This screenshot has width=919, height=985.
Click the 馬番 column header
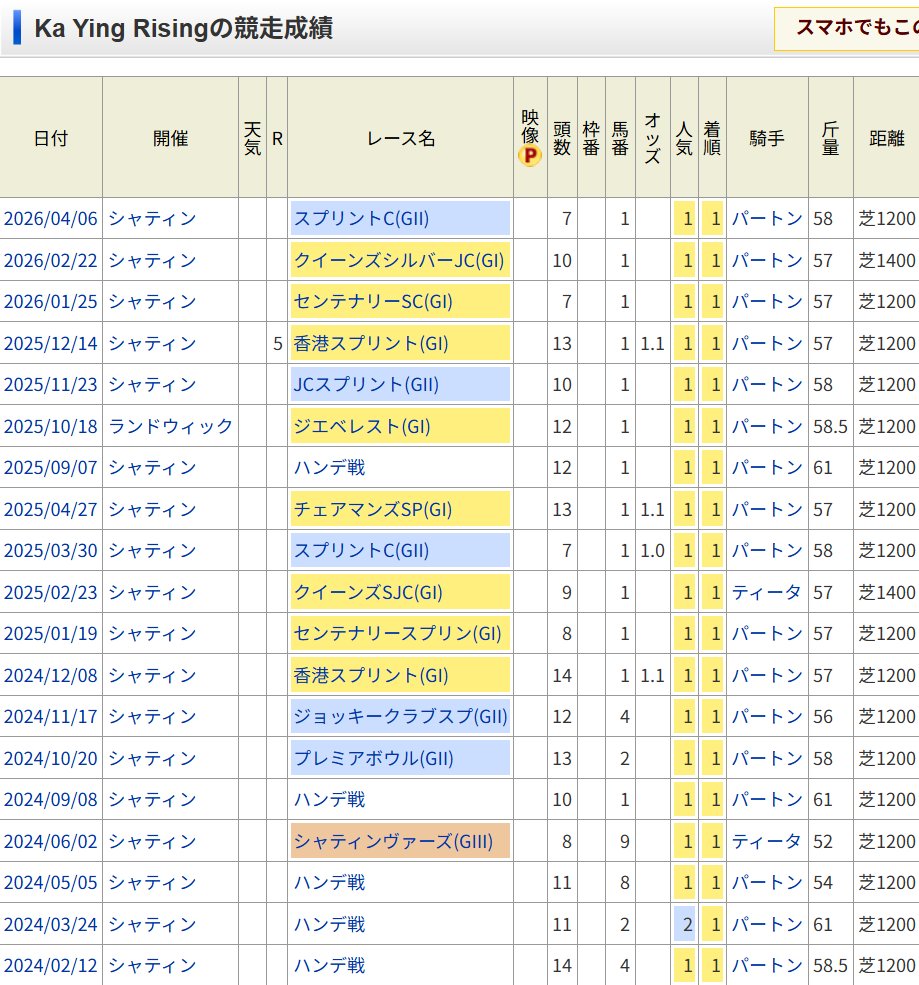click(620, 138)
